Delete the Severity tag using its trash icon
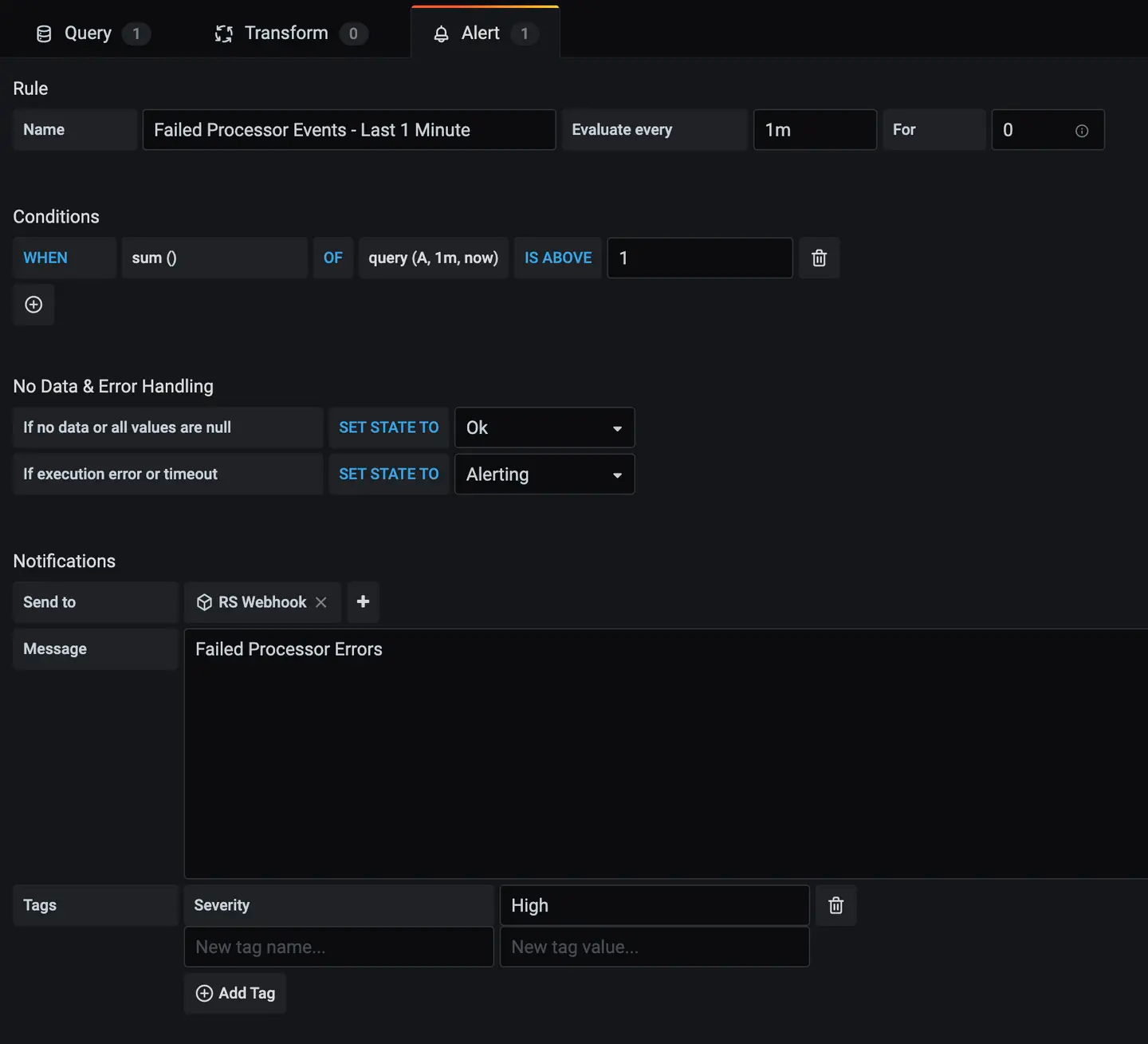The width and height of the screenshot is (1148, 1044). click(x=835, y=905)
